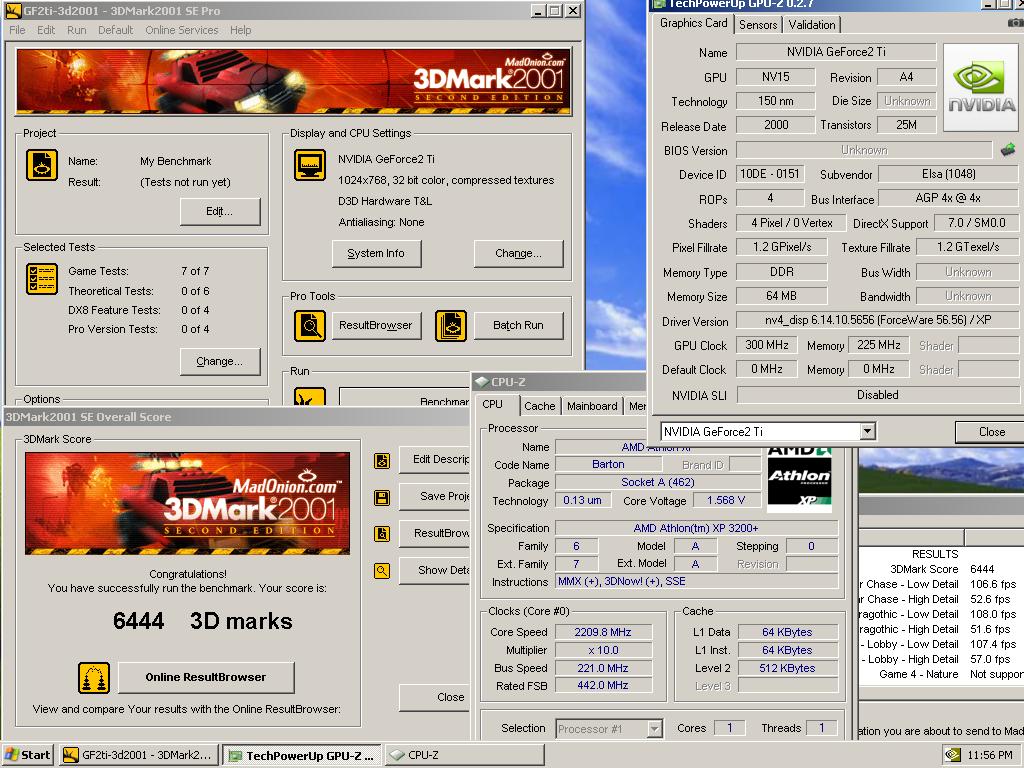This screenshot has height=768, width=1024.
Task: Click the taskbar clock showing 11:56 PM
Action: tap(990, 755)
